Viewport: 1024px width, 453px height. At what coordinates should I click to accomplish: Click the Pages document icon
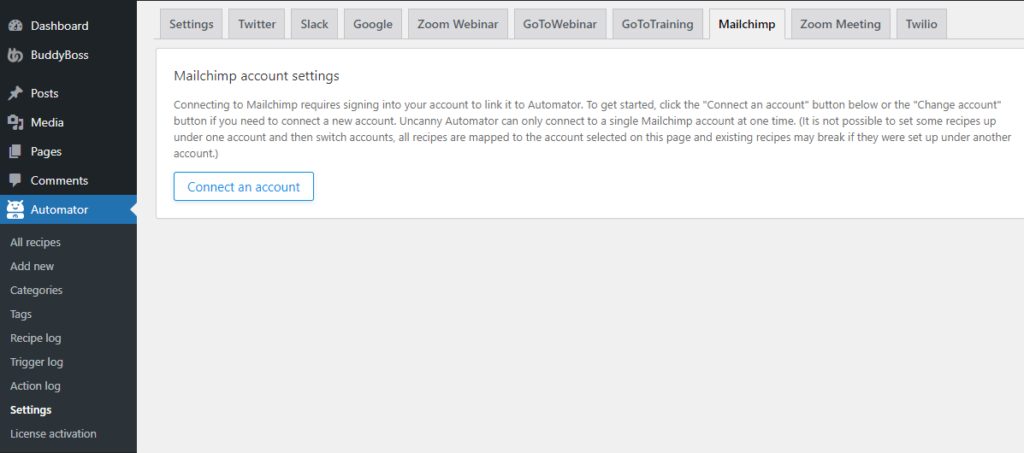[x=15, y=151]
